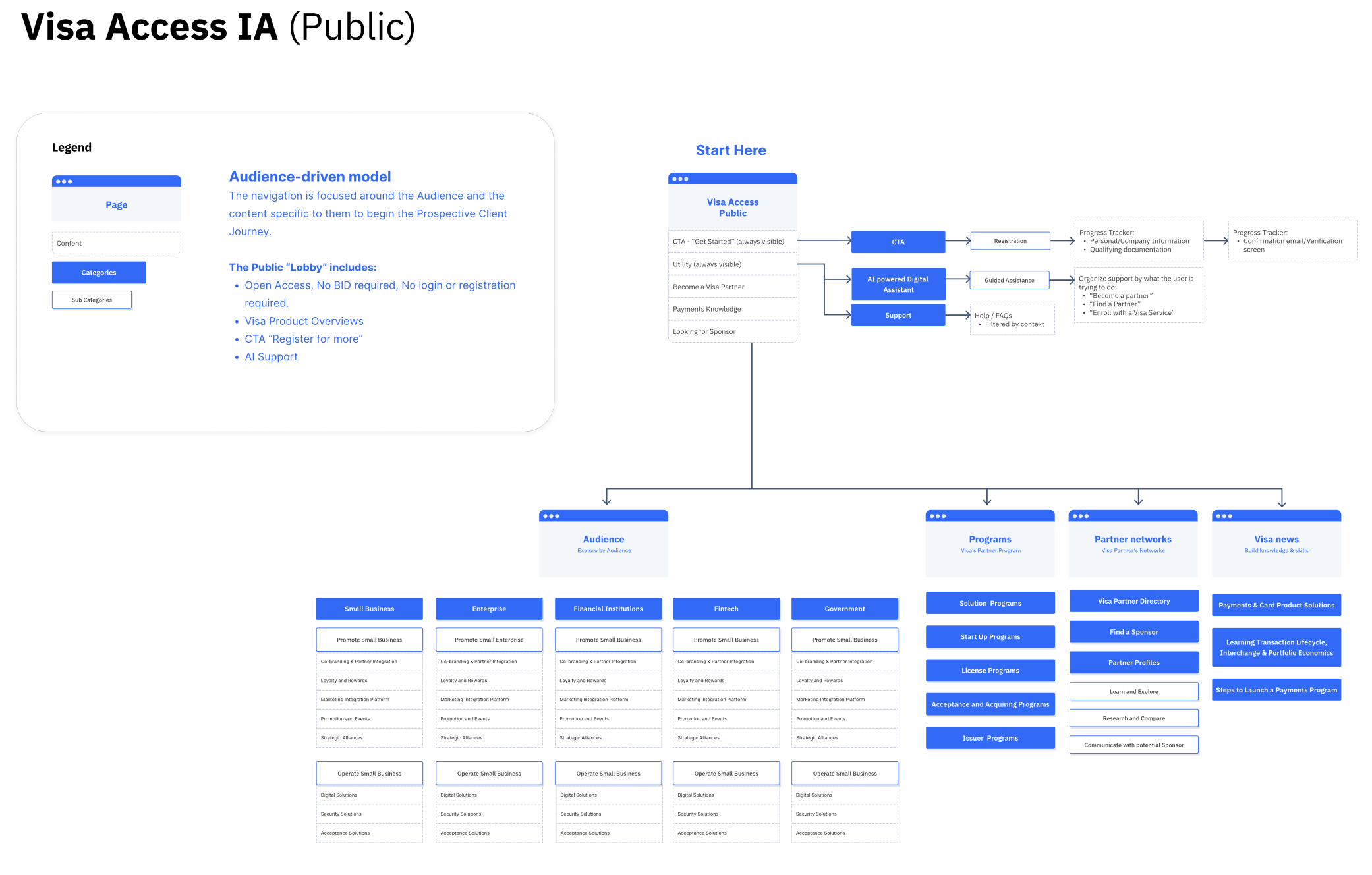Select the Fintech category
1372x875 pixels.
pyautogui.click(x=726, y=609)
